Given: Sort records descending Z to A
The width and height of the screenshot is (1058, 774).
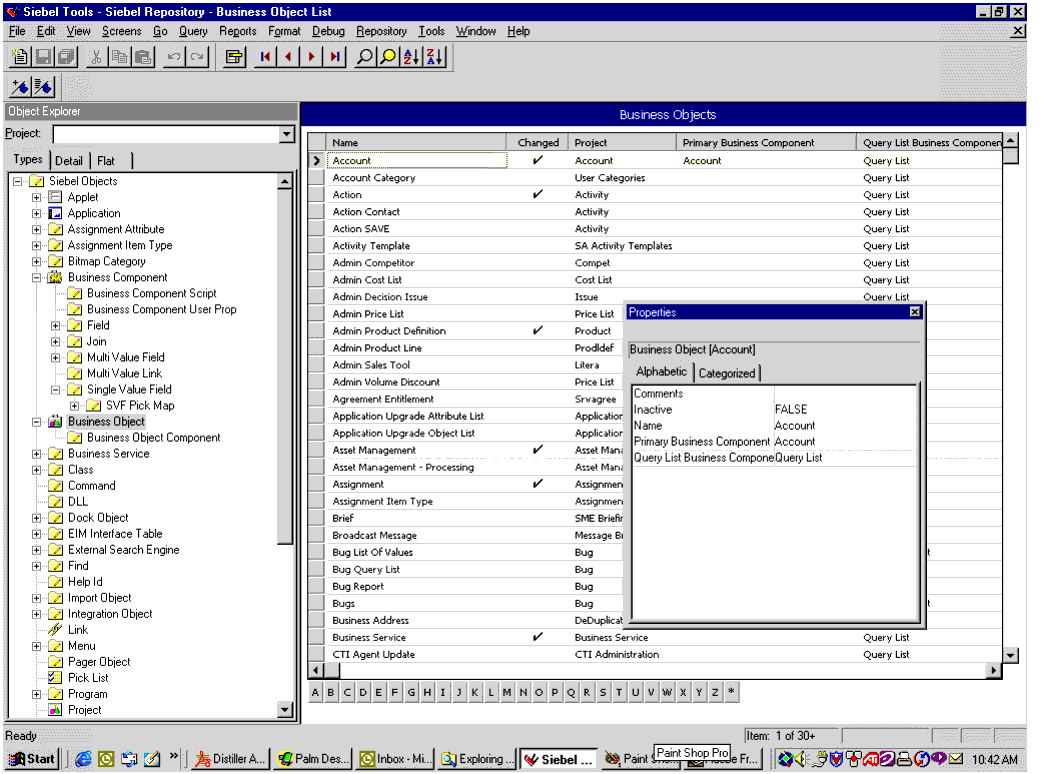Looking at the screenshot, I should (x=435, y=57).
